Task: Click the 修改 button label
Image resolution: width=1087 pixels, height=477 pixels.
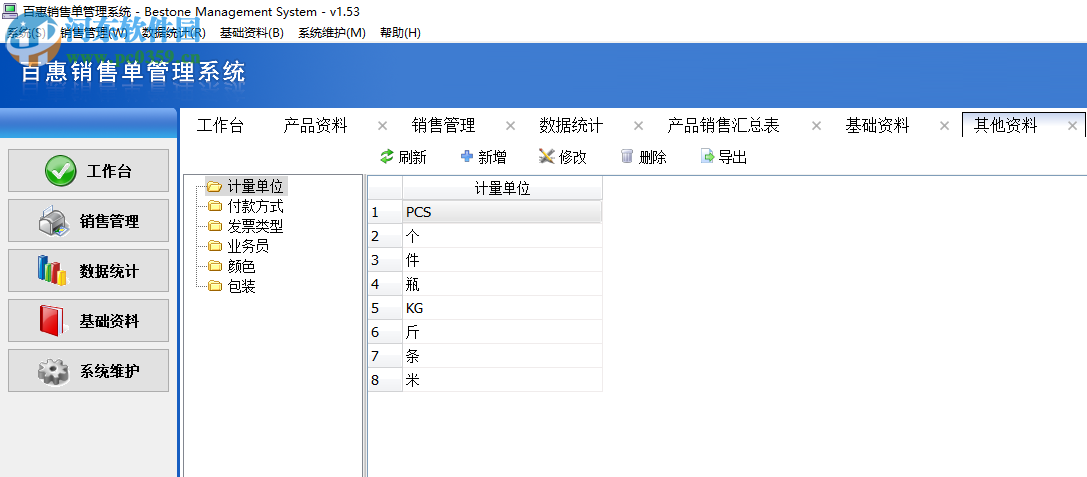Action: (573, 157)
